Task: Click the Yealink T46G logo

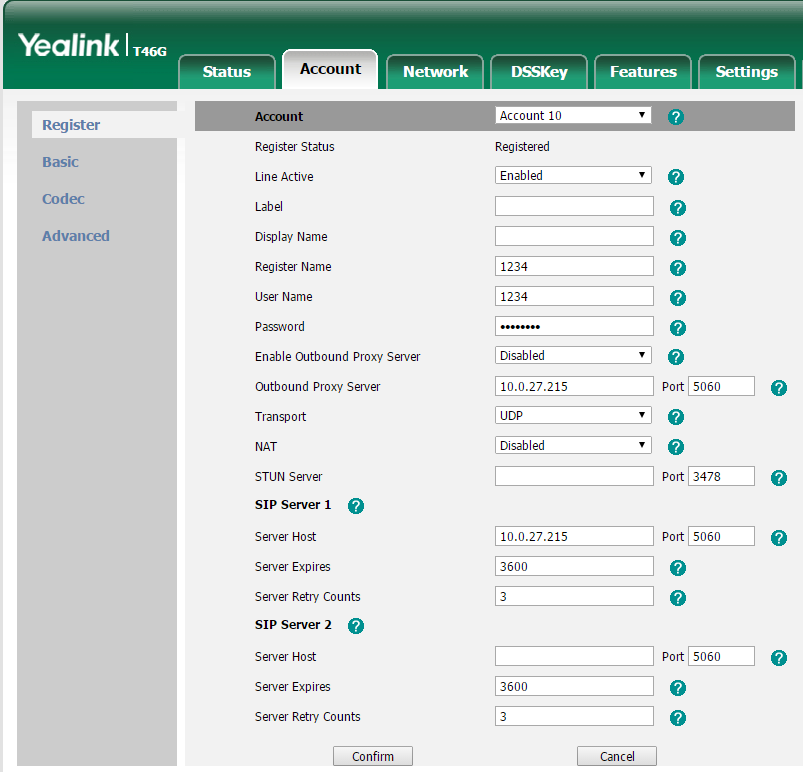Action: pyautogui.click(x=92, y=46)
